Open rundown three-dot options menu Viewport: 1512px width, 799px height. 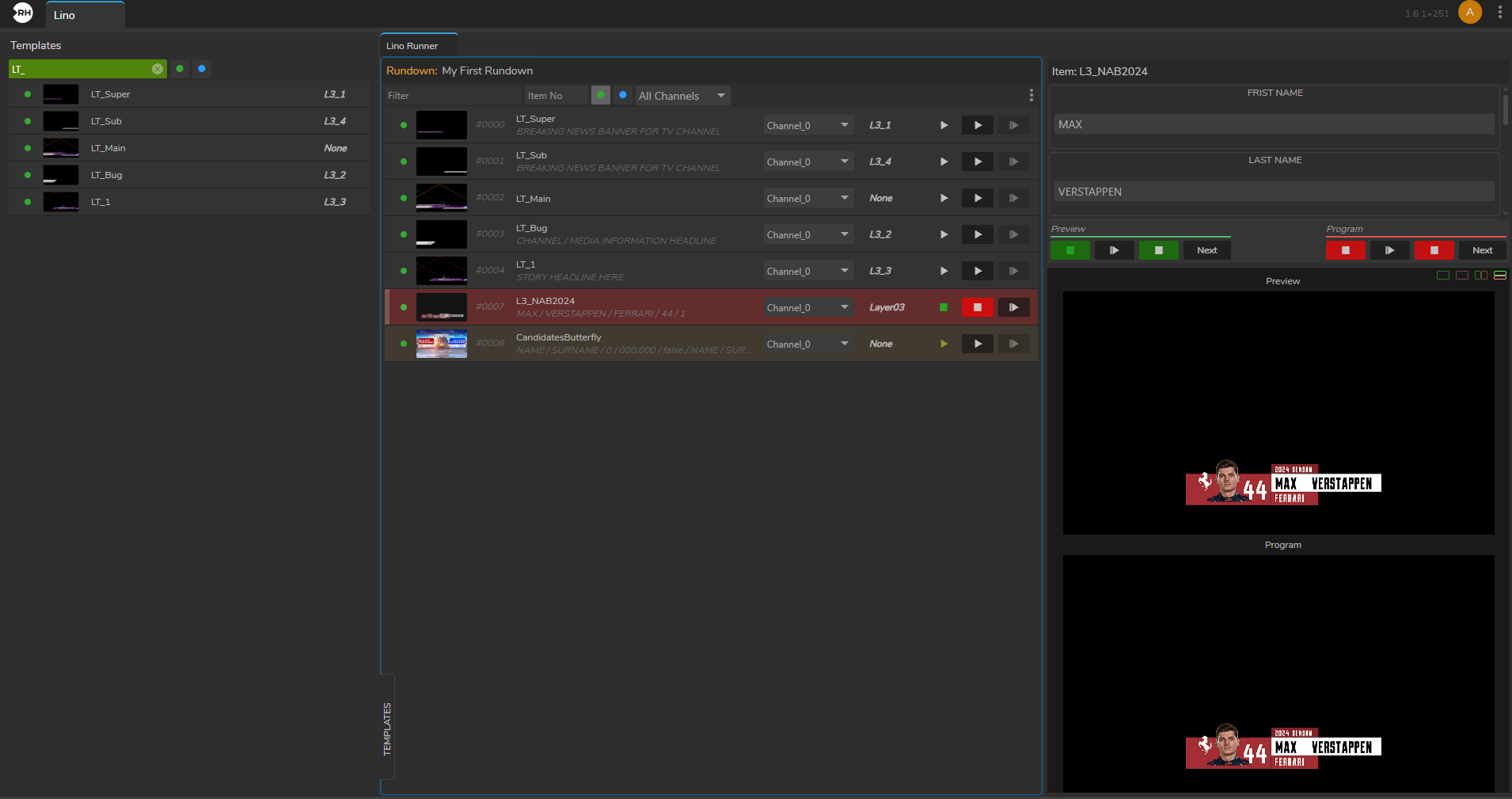pos(1031,95)
